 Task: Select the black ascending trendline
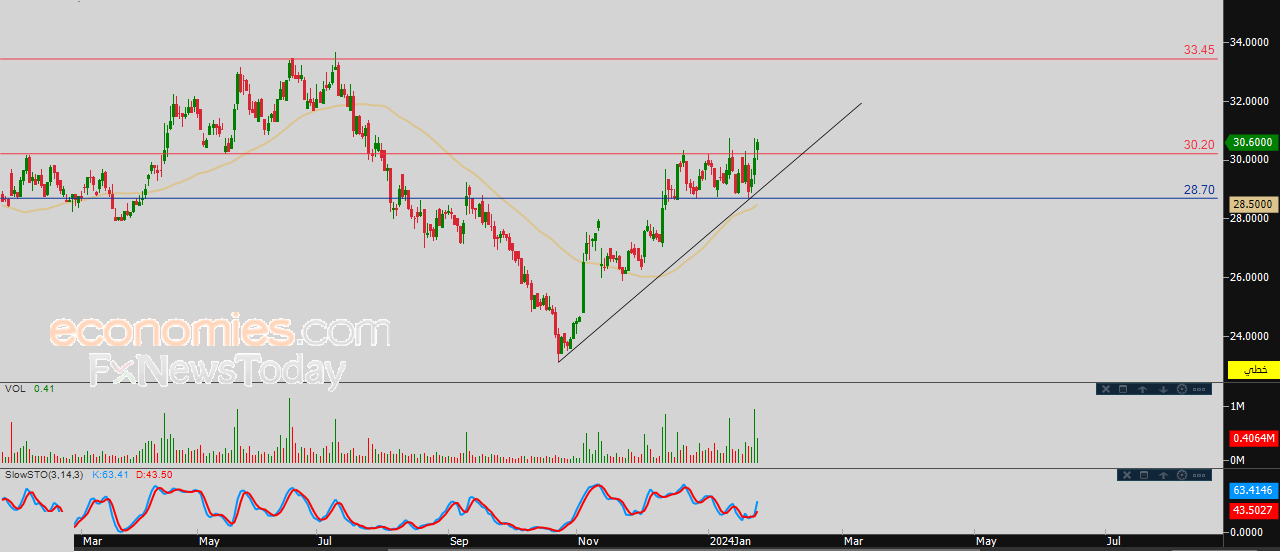pos(710,232)
